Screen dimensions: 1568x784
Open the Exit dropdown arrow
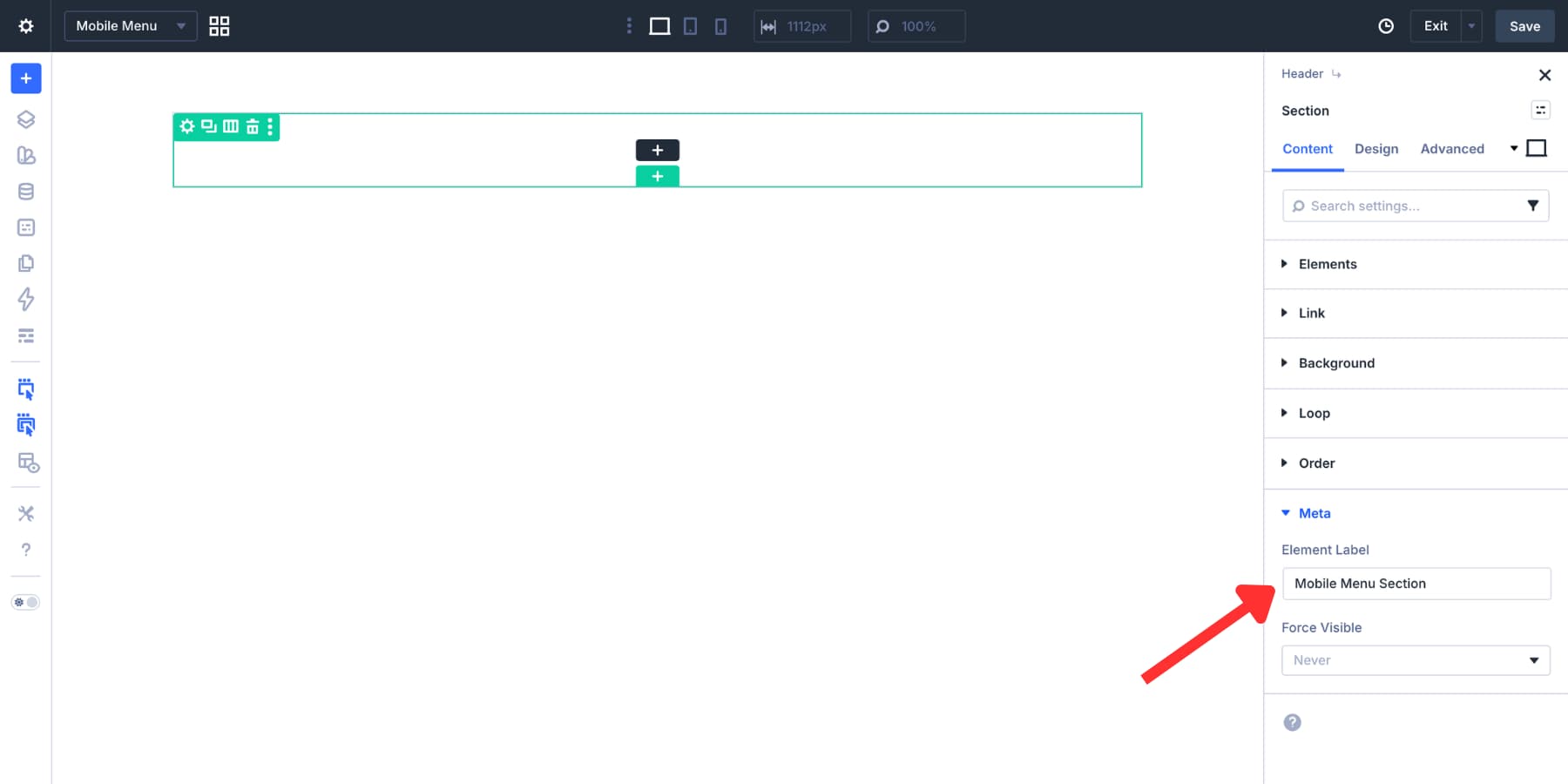(x=1471, y=26)
